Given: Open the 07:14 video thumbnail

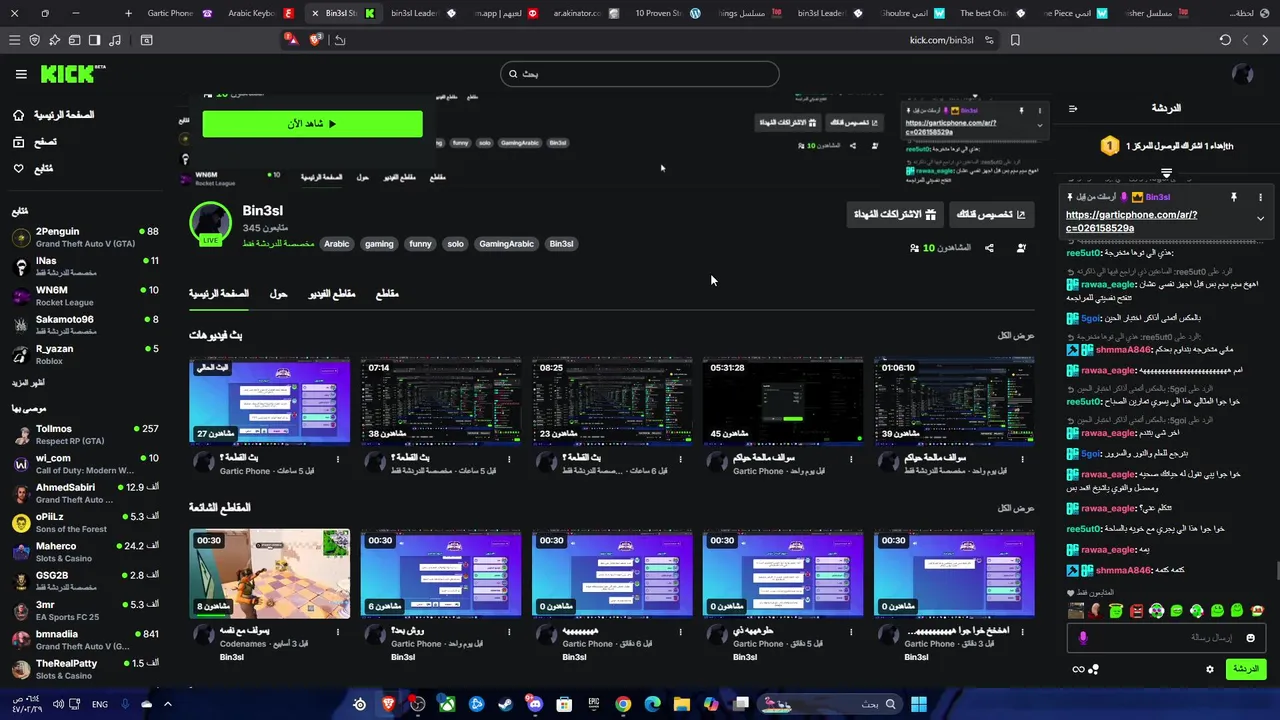Looking at the screenshot, I should (x=441, y=400).
